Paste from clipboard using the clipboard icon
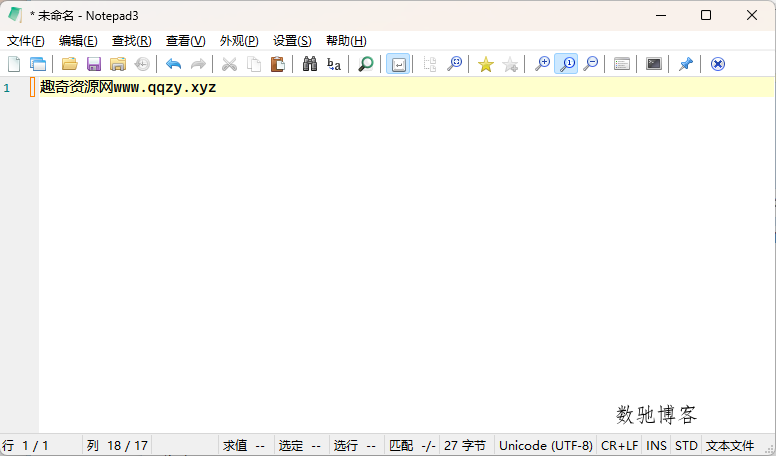This screenshot has width=776, height=456. click(278, 64)
